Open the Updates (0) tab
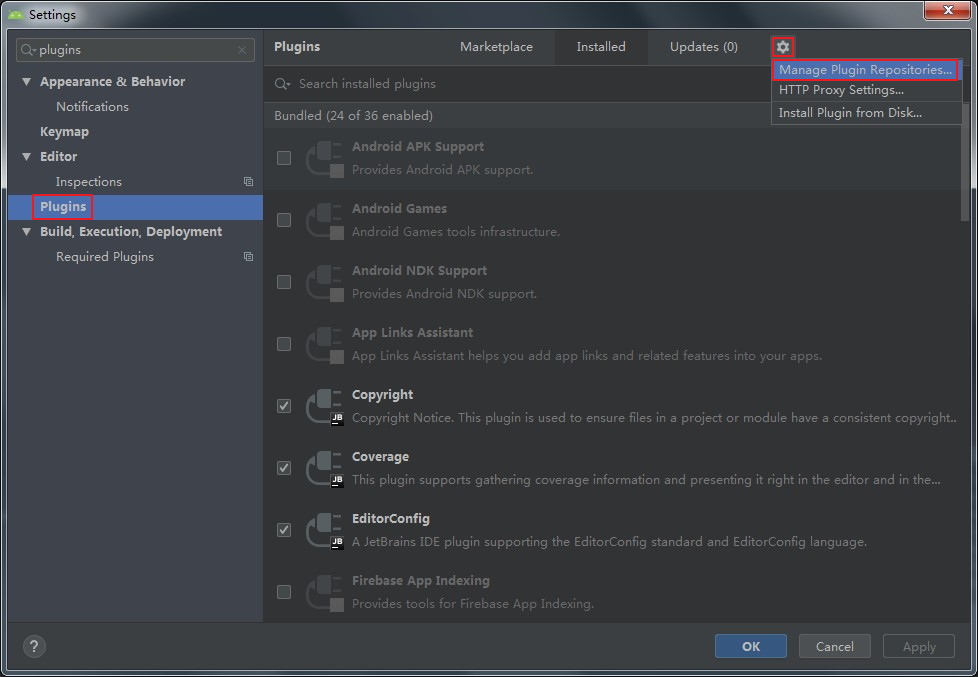978x677 pixels. click(704, 47)
